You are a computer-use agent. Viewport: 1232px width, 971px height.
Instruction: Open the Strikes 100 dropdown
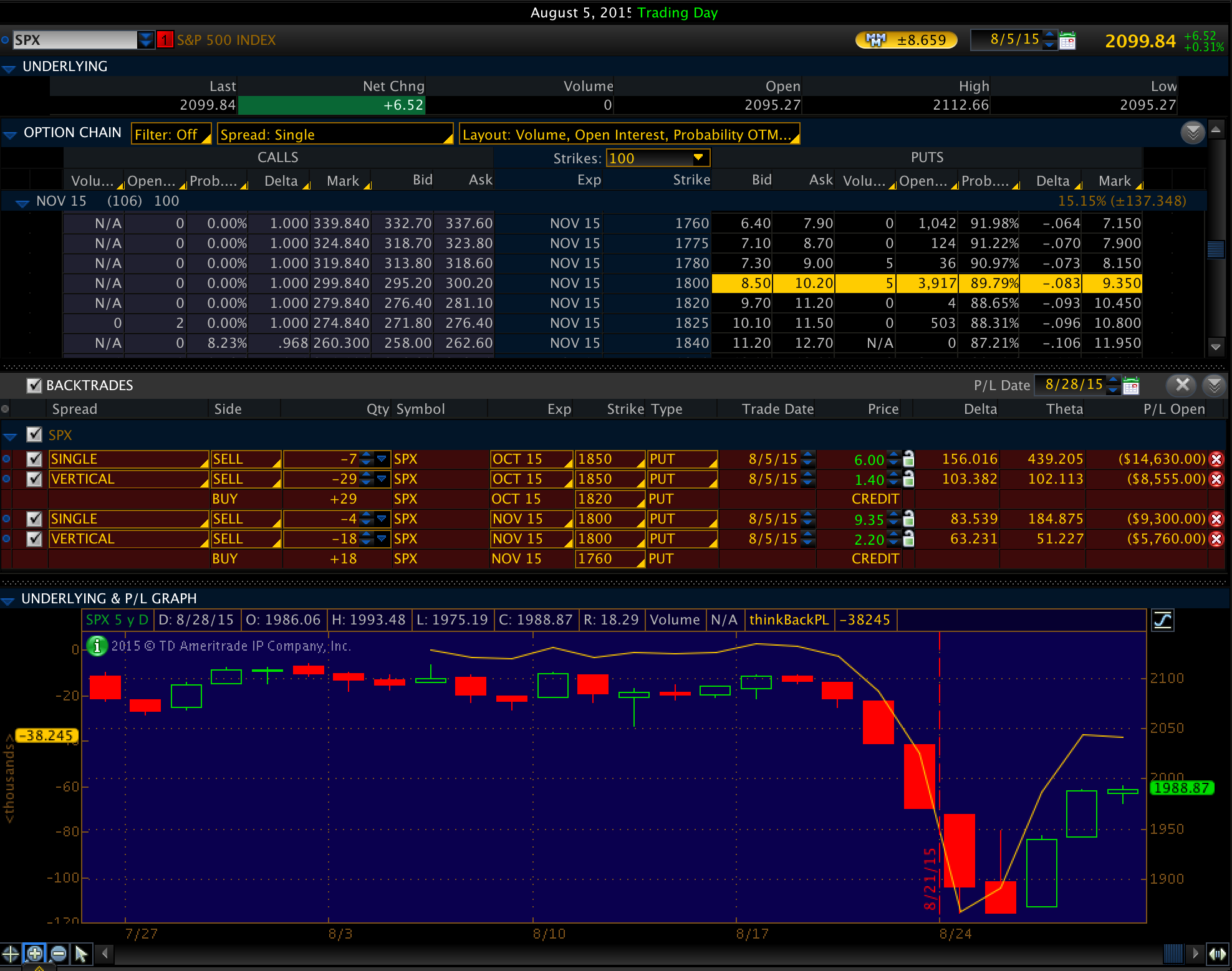click(658, 158)
